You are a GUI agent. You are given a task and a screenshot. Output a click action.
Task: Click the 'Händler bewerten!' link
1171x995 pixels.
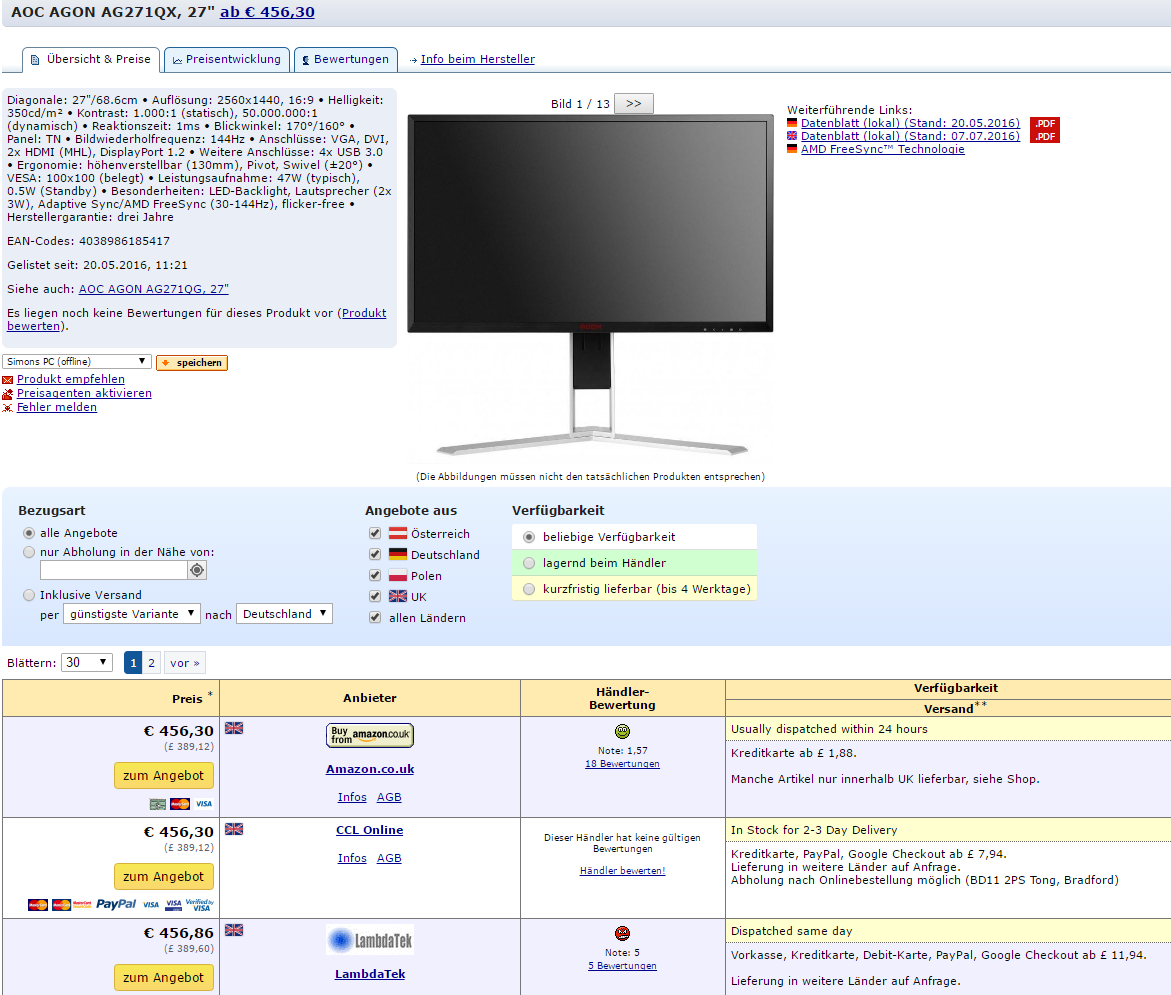[x=622, y=871]
